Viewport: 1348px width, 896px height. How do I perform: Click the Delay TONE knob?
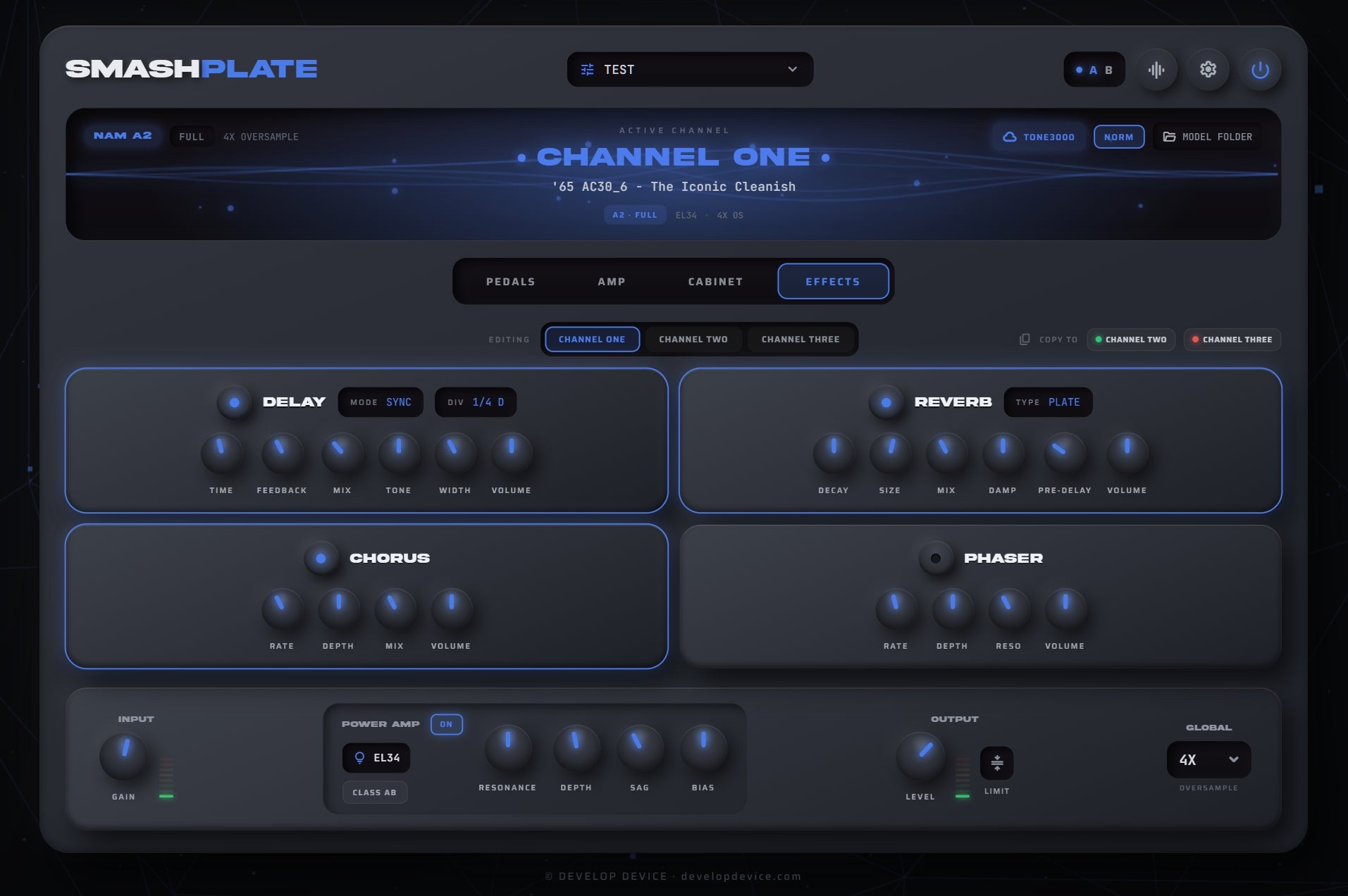[x=399, y=454]
